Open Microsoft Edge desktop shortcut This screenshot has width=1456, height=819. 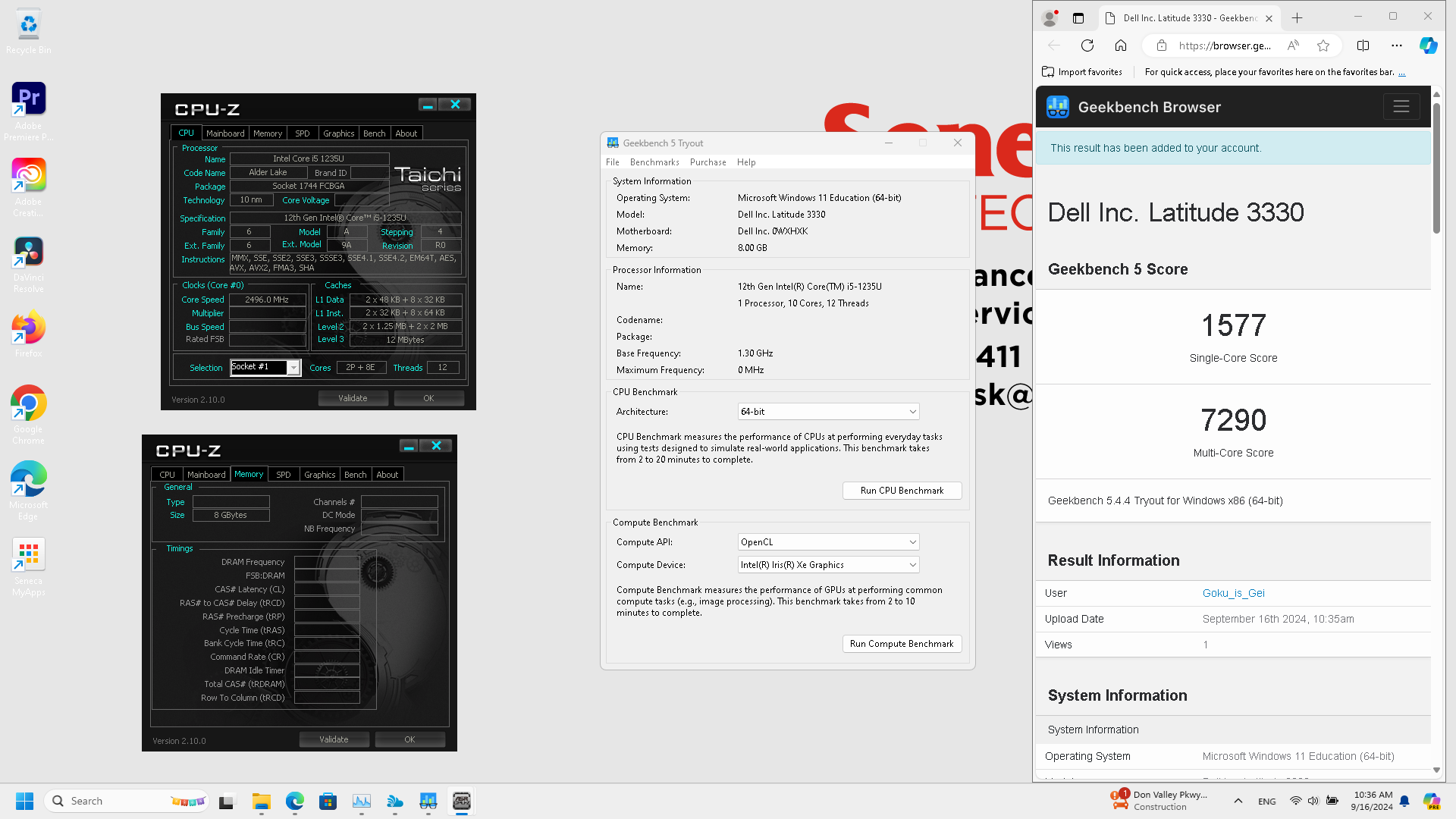coord(28,491)
